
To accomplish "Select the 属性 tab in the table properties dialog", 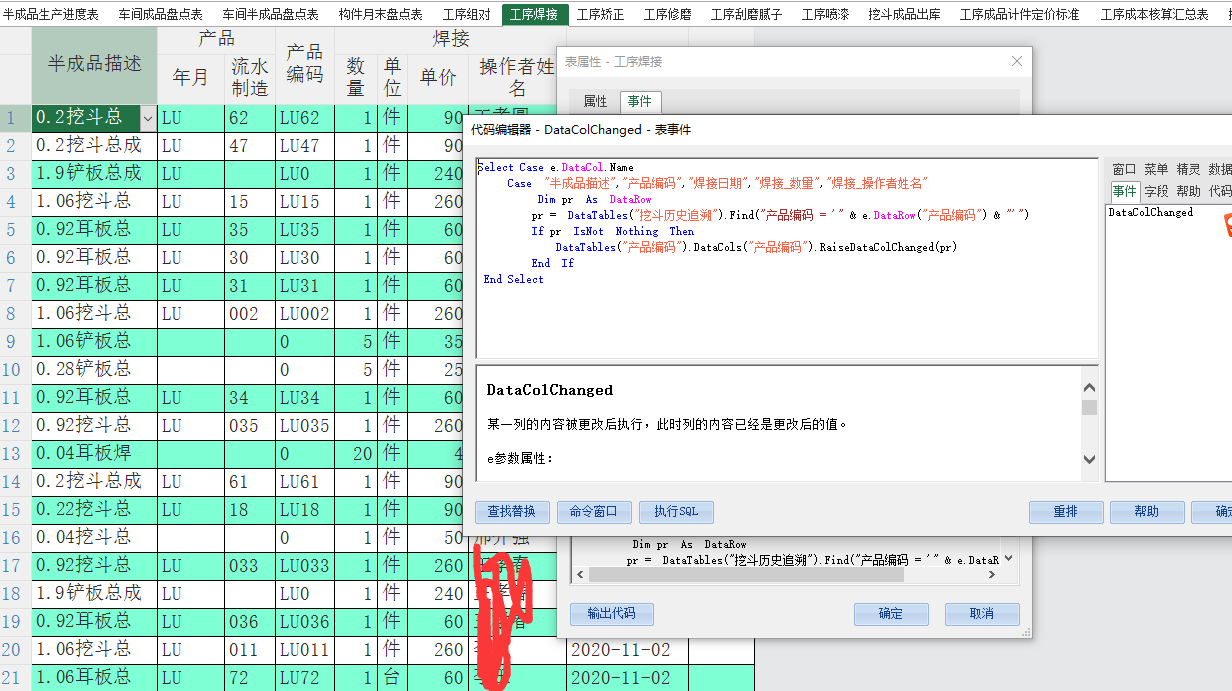I will coord(595,101).
